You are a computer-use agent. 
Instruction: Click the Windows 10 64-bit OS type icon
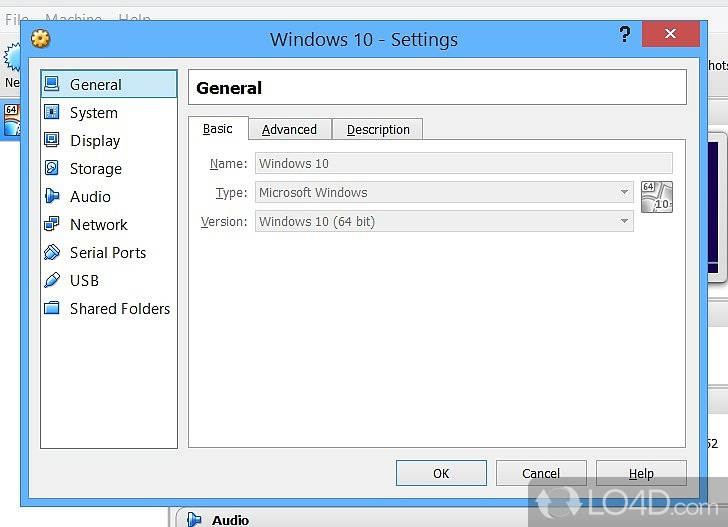tap(656, 197)
